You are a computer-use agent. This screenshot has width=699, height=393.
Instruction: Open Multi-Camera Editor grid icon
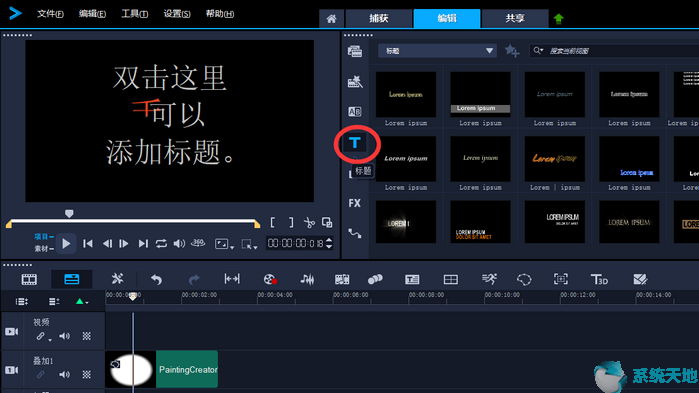pyautogui.click(x=451, y=279)
